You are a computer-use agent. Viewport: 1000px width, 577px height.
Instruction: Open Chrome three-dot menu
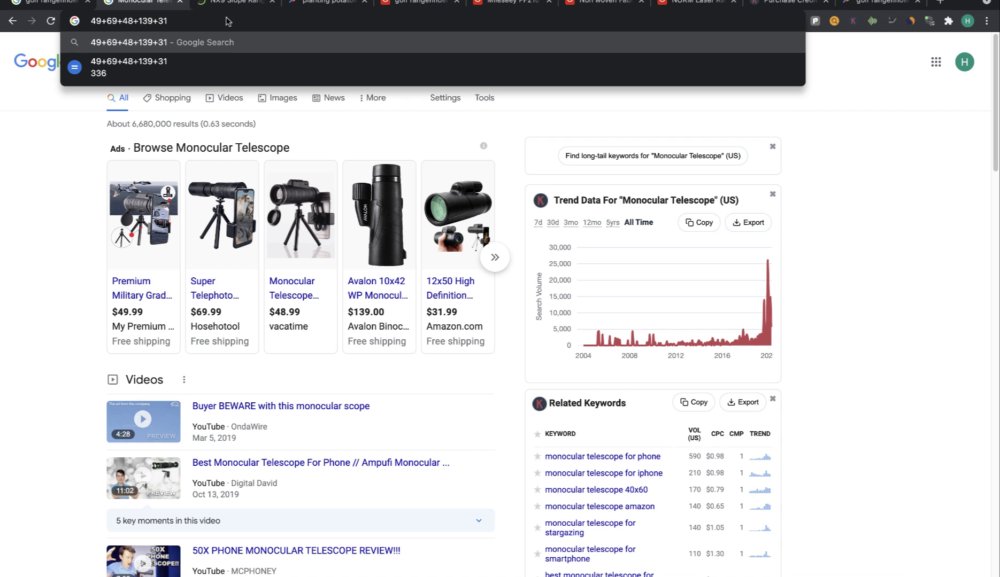point(987,21)
